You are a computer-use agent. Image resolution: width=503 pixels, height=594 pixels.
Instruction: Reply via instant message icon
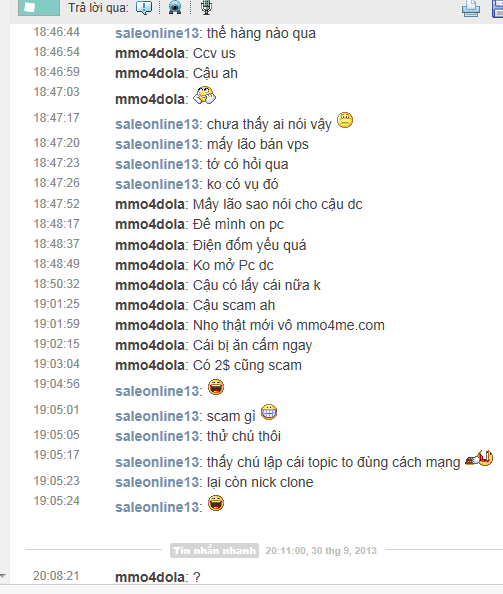(144, 7)
